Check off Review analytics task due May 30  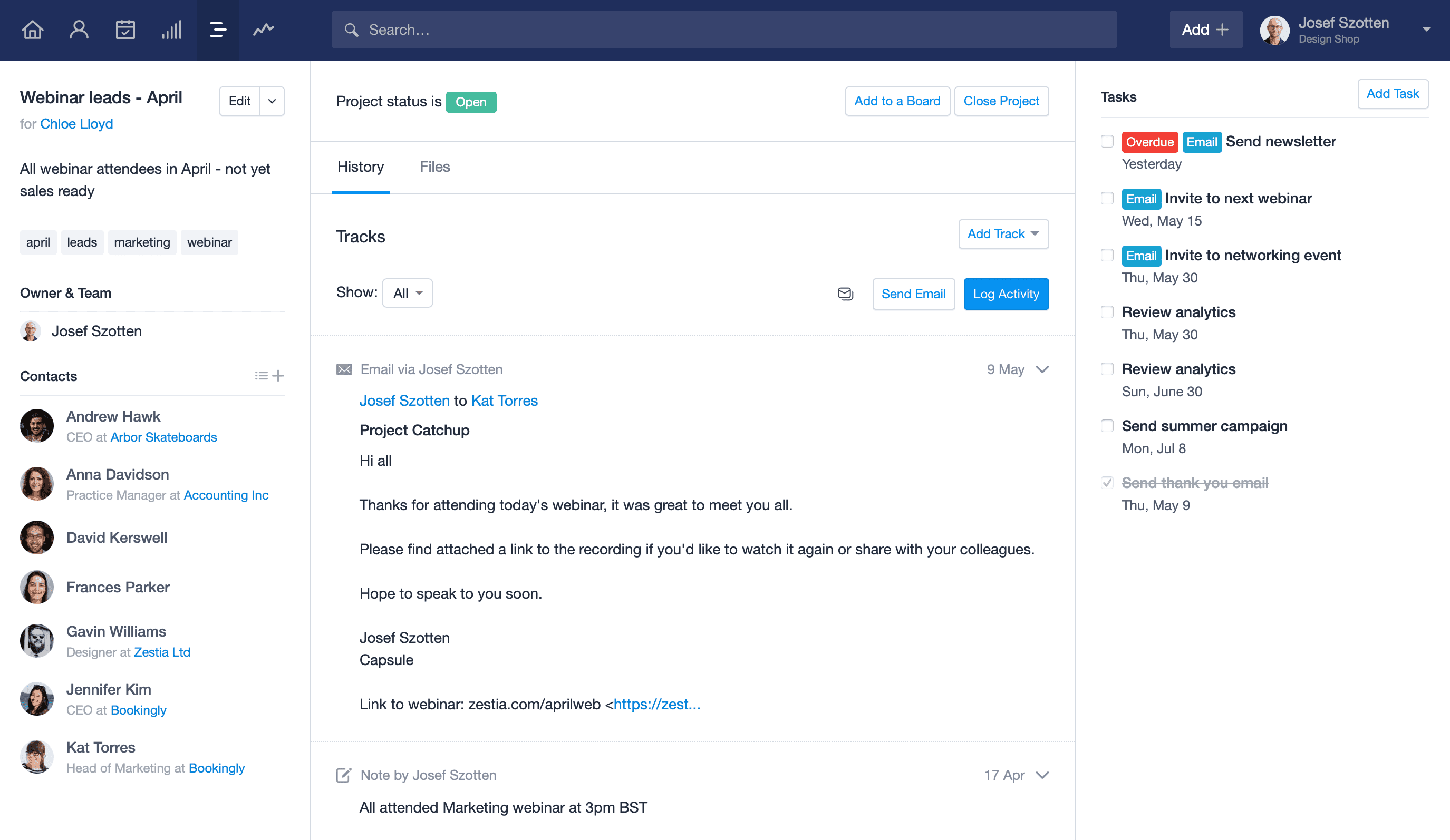(1107, 312)
